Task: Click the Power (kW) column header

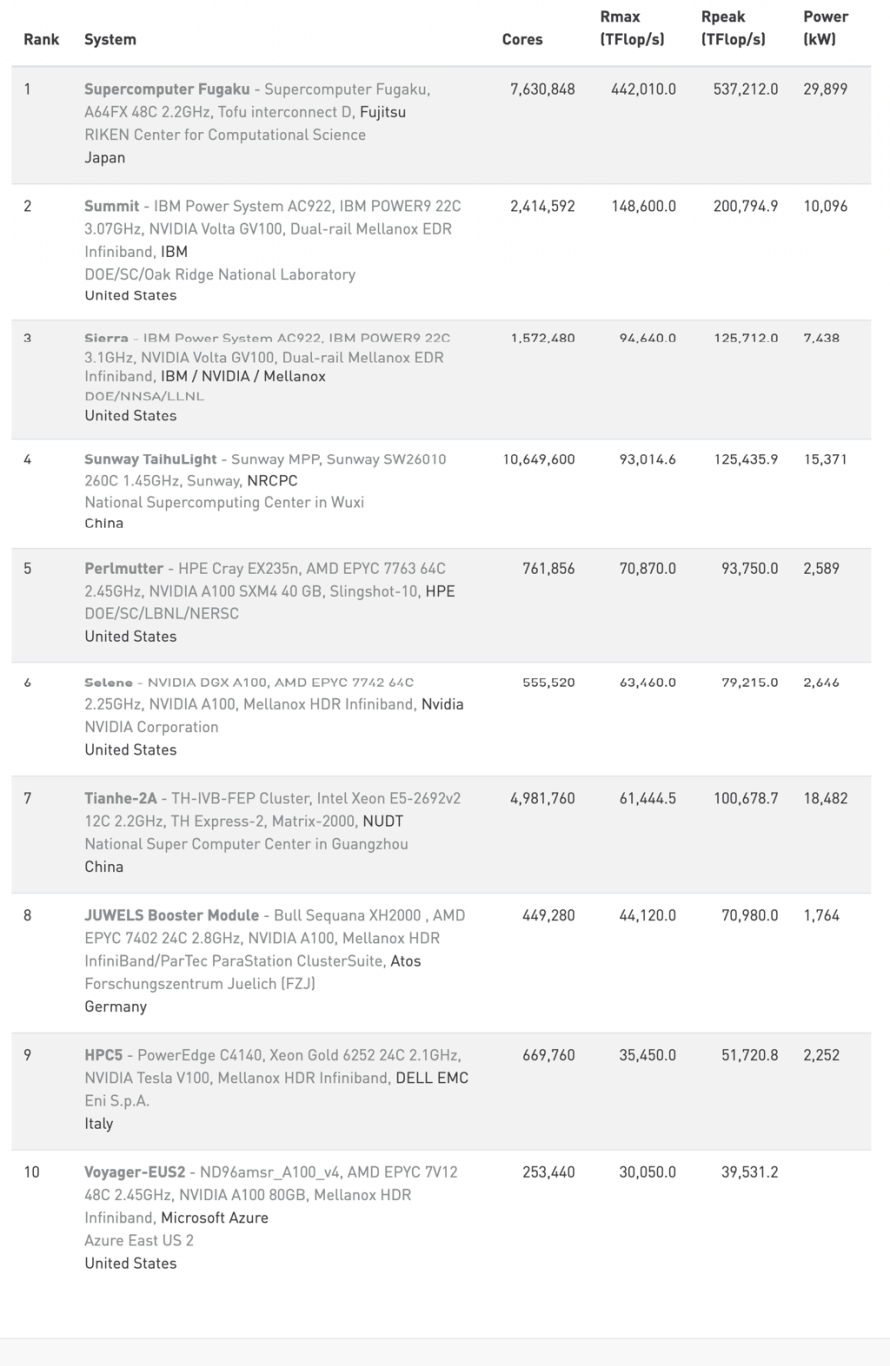Action: [826, 28]
